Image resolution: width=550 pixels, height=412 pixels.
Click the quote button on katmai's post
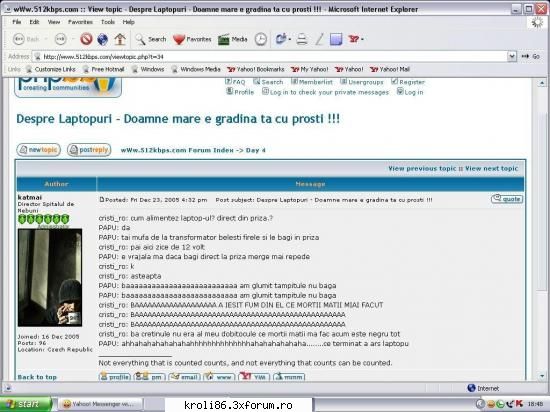(x=507, y=199)
